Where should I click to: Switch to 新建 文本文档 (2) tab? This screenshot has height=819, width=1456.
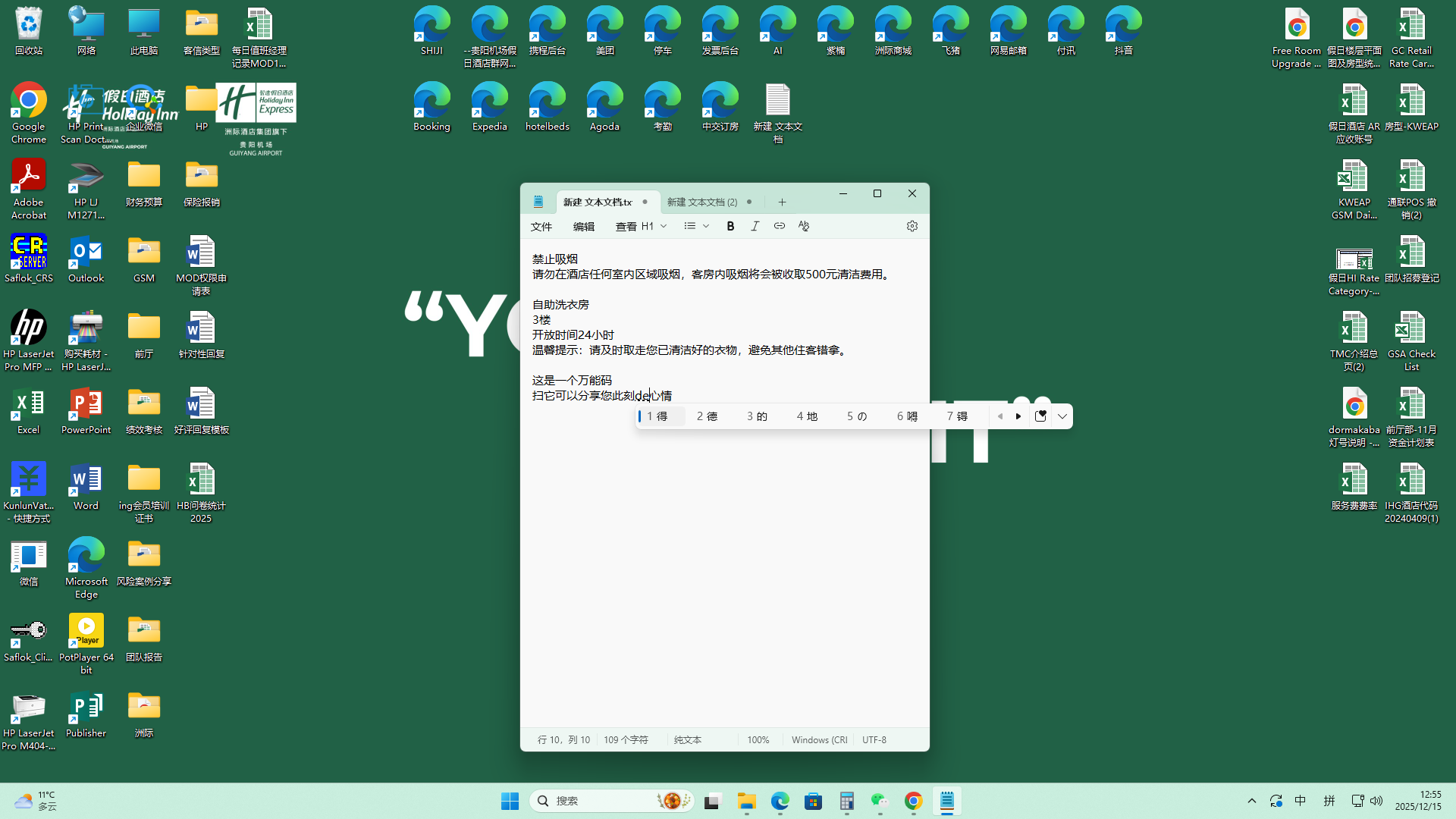click(x=702, y=202)
